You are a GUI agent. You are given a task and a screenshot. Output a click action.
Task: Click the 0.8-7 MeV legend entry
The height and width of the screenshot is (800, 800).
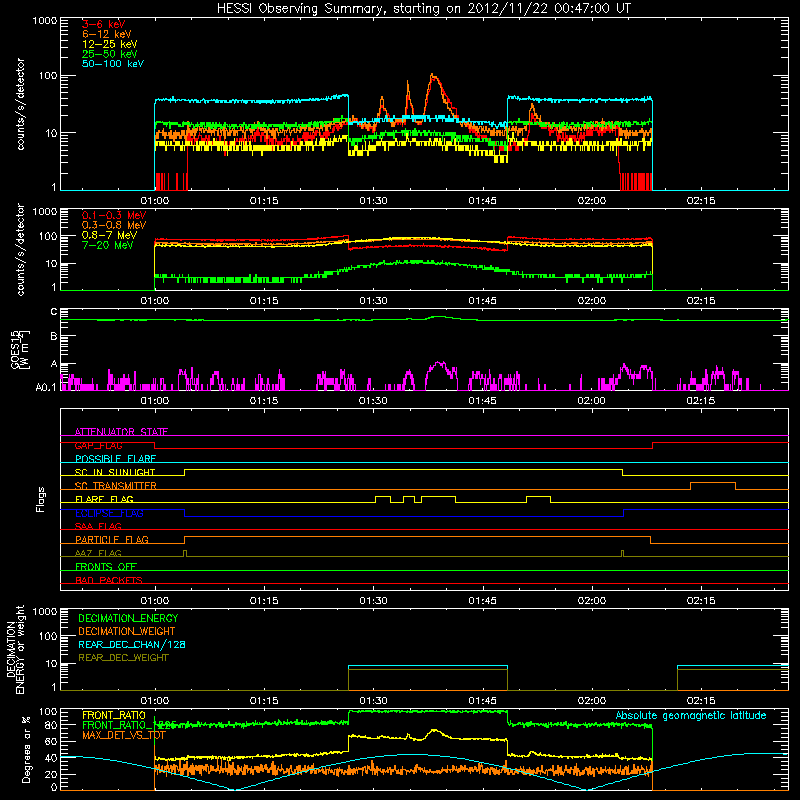coord(110,235)
